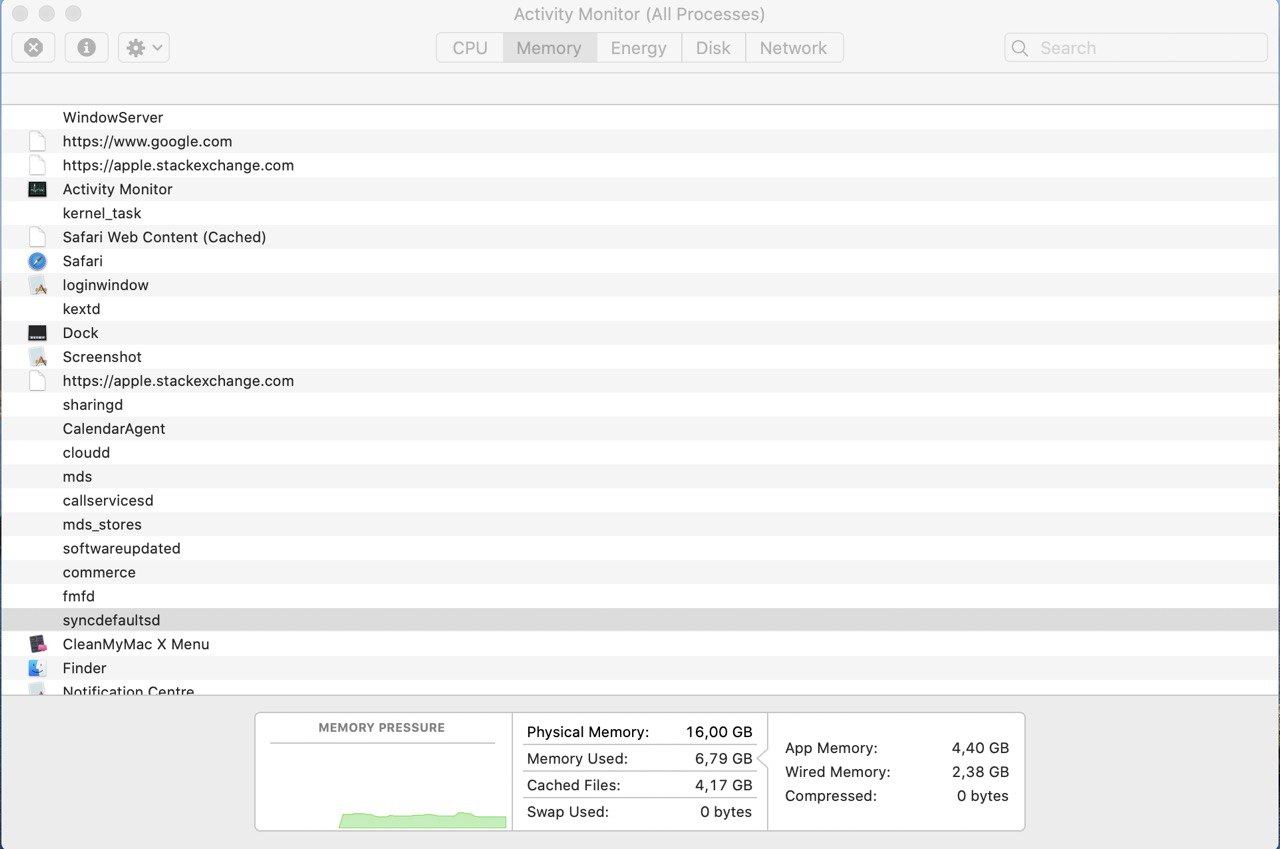Click the Dock process icon

point(38,333)
